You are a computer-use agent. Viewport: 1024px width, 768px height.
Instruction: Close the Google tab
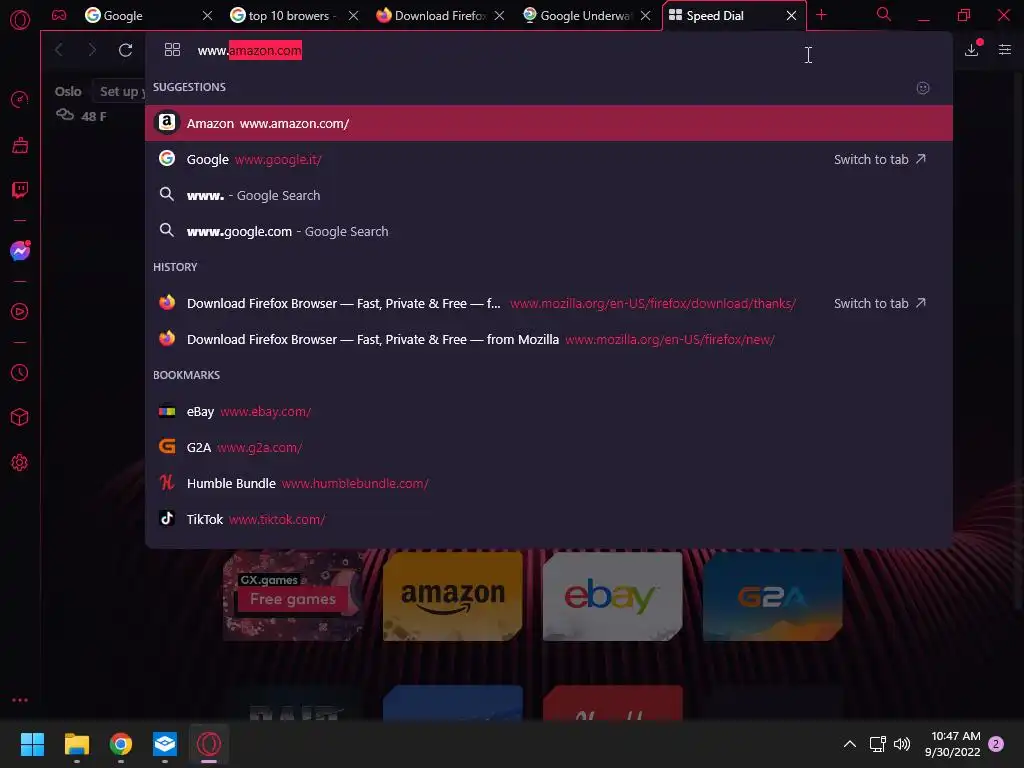pos(207,16)
